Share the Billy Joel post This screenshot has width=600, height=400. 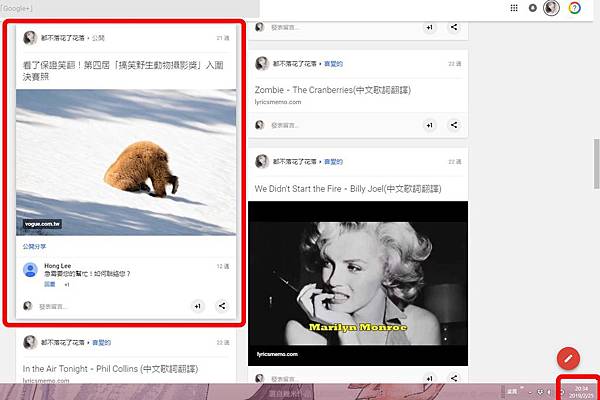tap(454, 378)
